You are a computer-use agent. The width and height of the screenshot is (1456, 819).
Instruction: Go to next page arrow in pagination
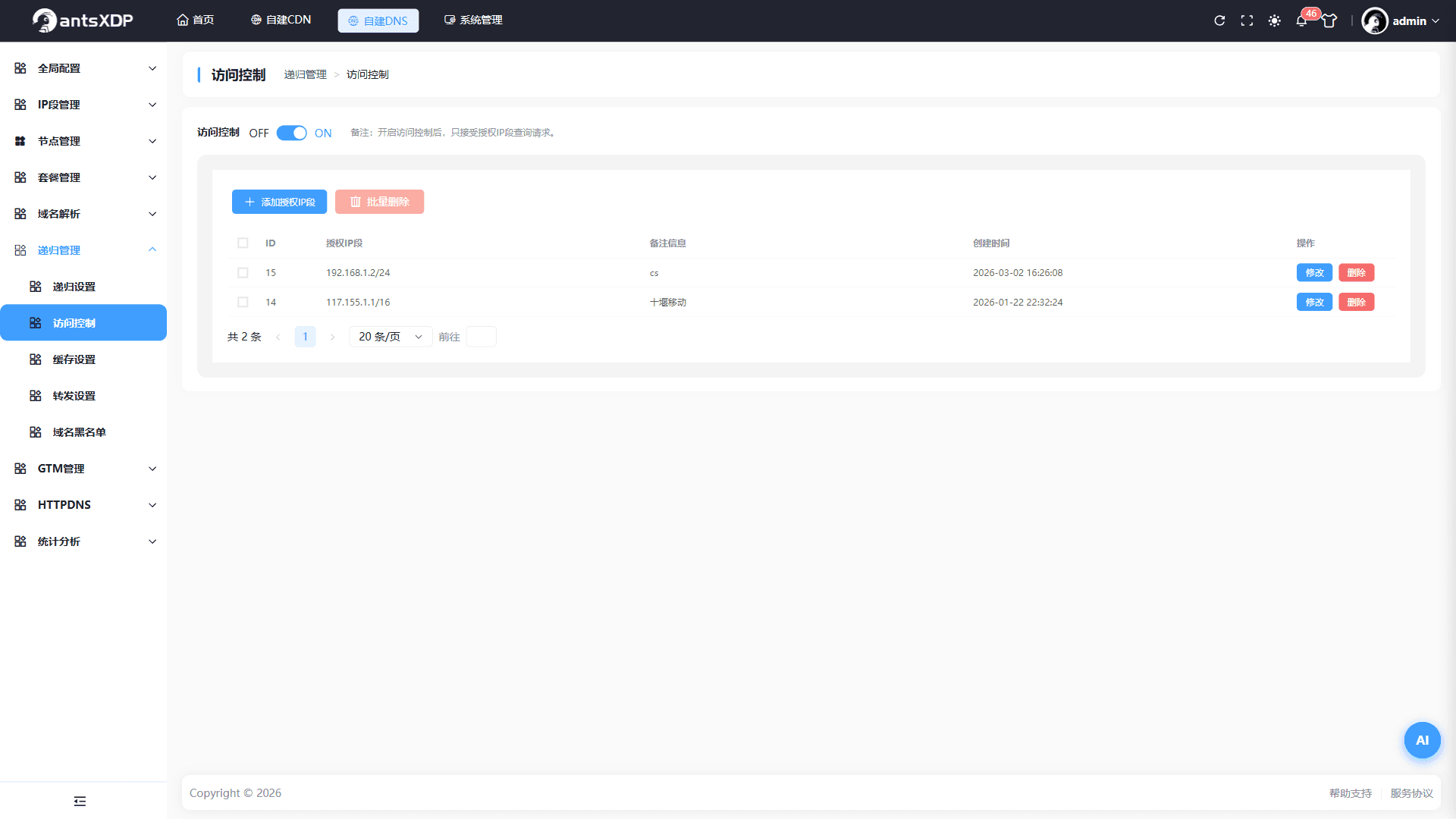click(332, 337)
